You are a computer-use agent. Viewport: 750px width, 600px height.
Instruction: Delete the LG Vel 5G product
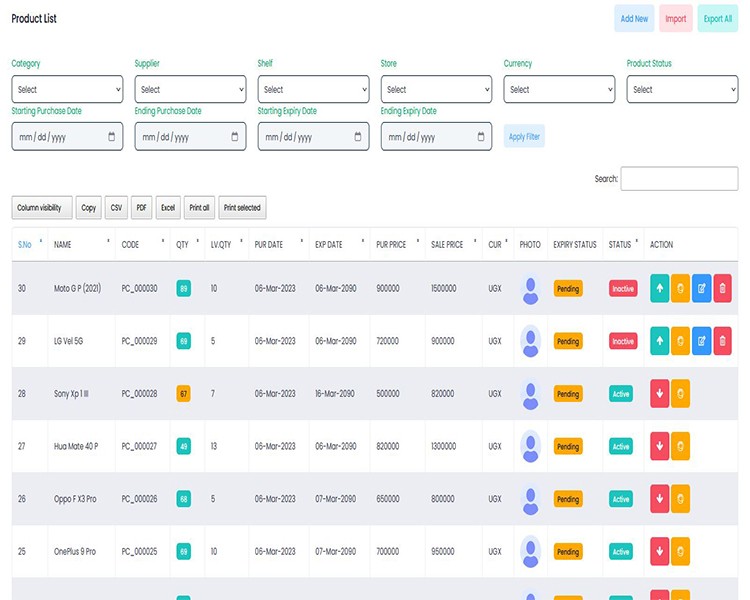722,341
